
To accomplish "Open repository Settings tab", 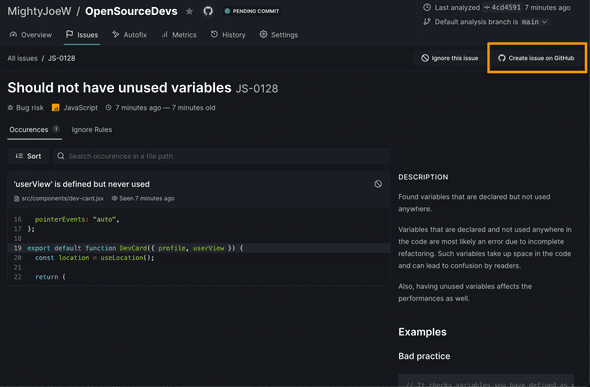I will tap(279, 35).
